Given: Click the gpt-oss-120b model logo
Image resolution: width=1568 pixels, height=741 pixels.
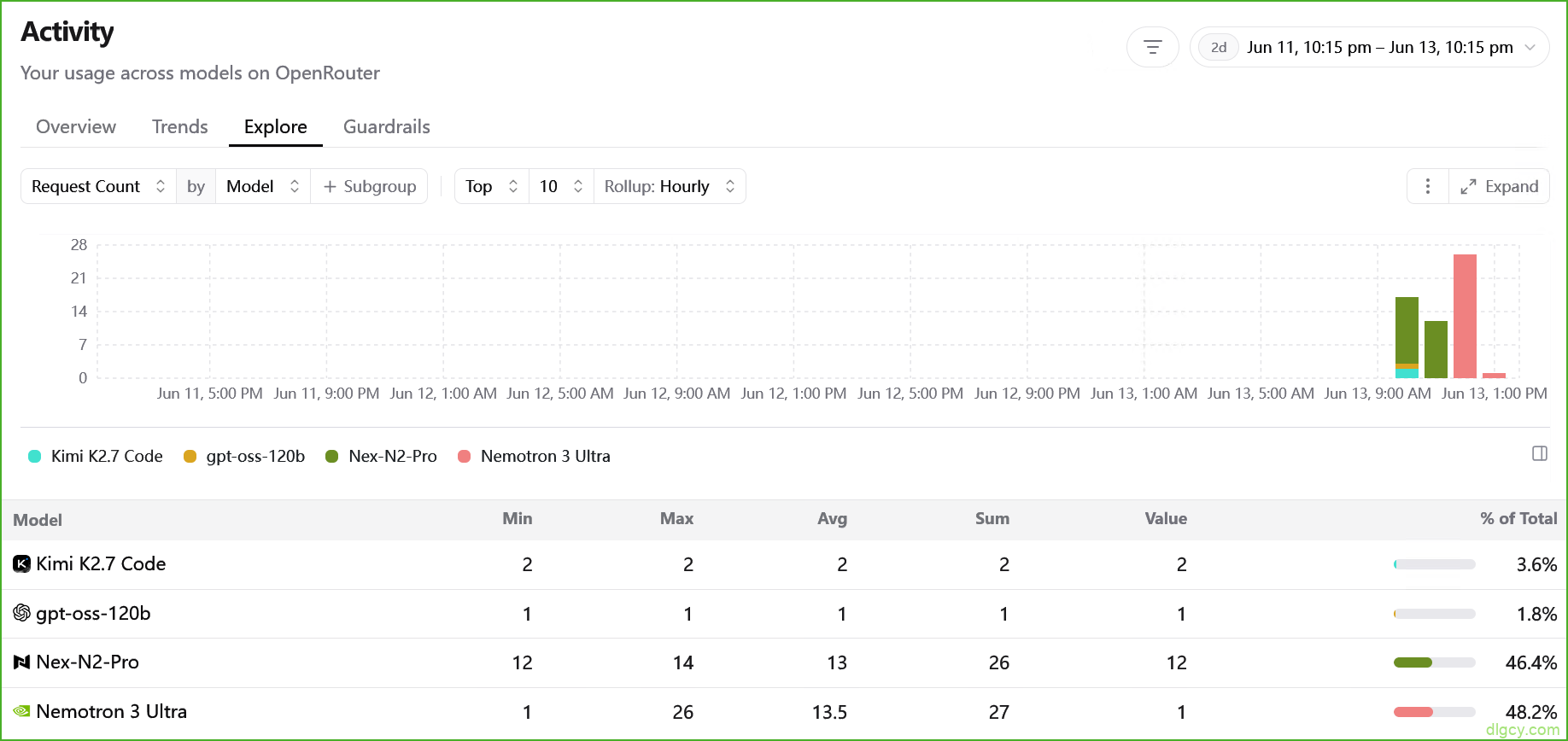Looking at the screenshot, I should [22, 613].
